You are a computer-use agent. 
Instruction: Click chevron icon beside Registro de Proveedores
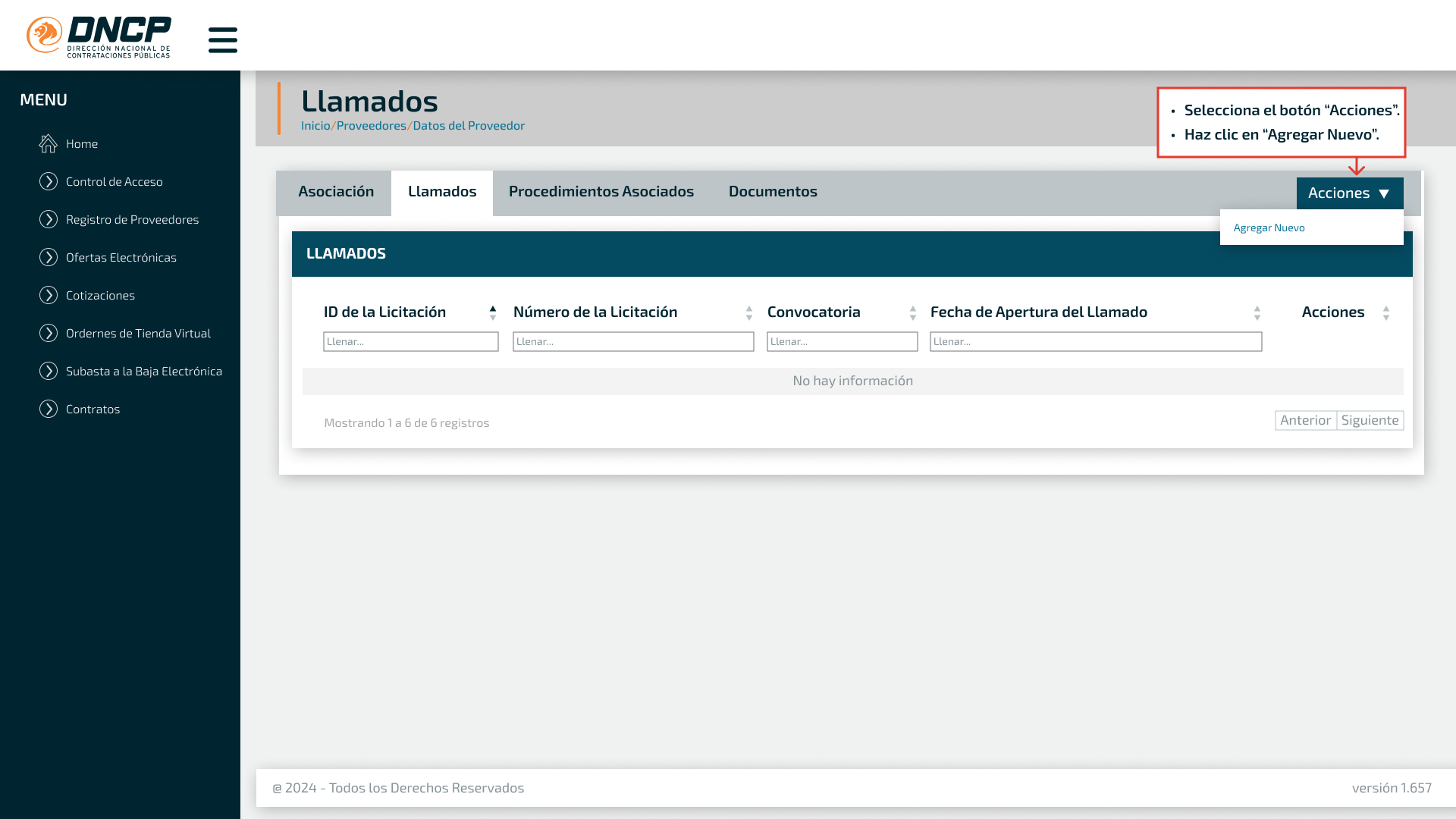(49, 219)
